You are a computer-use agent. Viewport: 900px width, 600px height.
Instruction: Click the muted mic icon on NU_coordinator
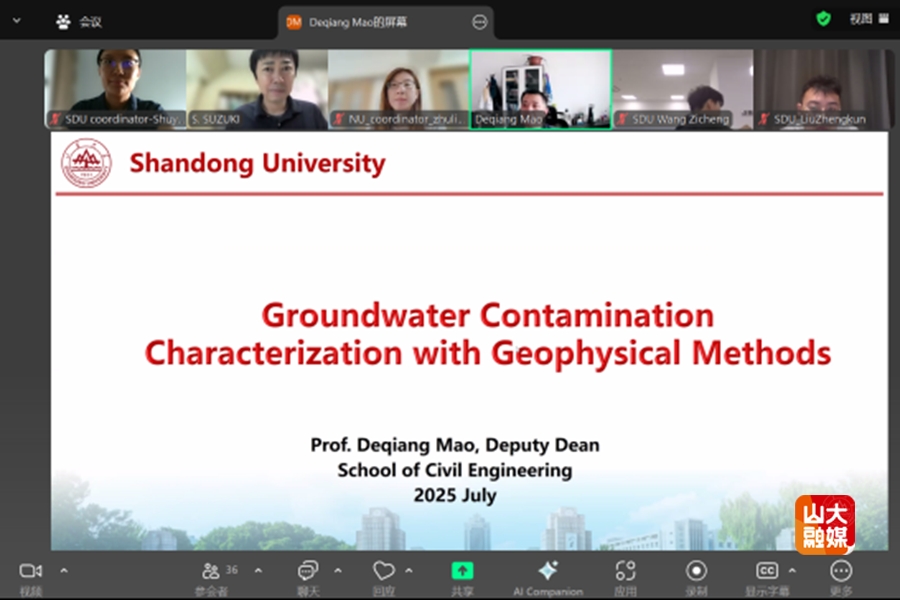pyautogui.click(x=339, y=119)
